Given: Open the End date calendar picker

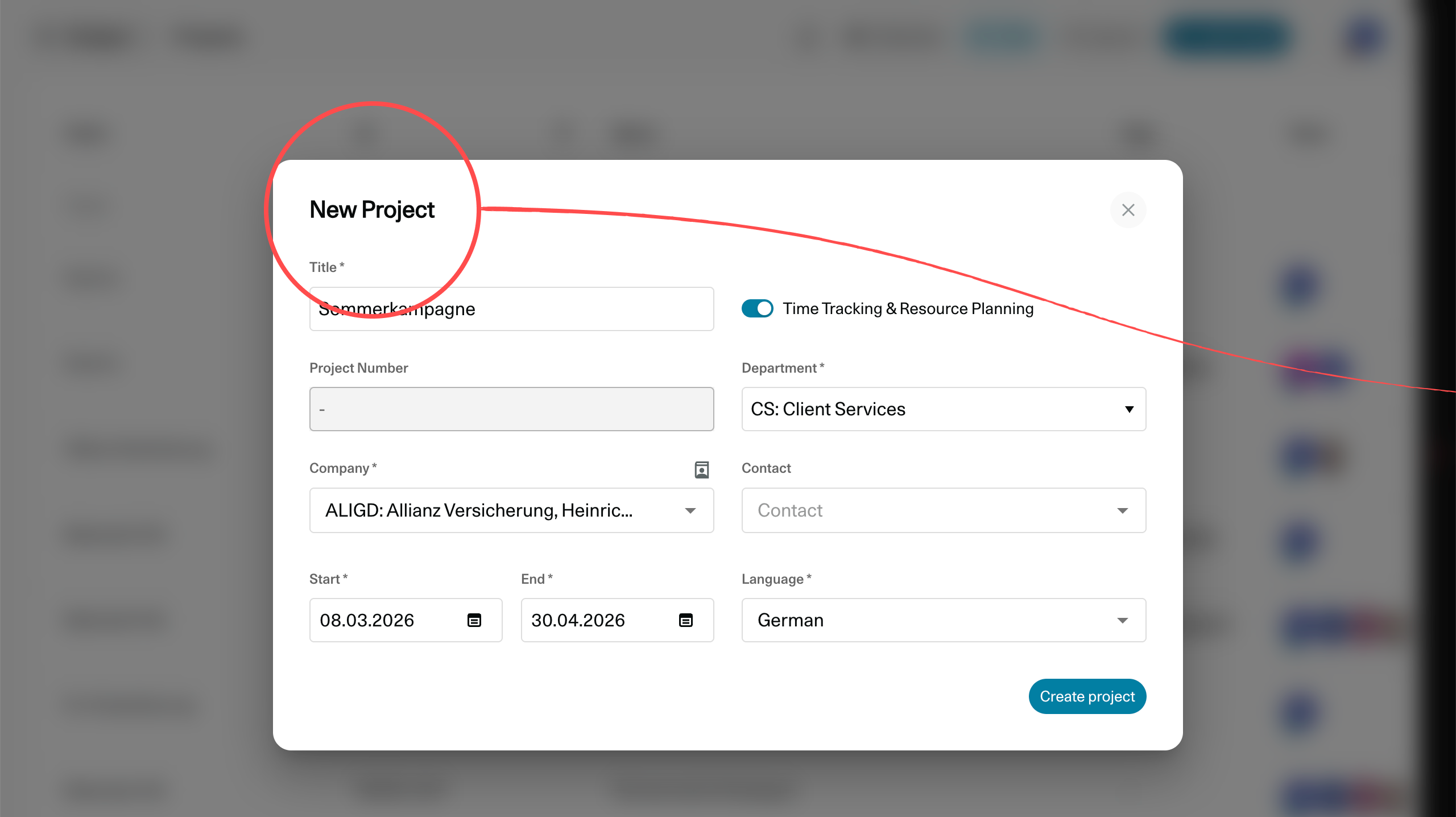Looking at the screenshot, I should [x=686, y=620].
